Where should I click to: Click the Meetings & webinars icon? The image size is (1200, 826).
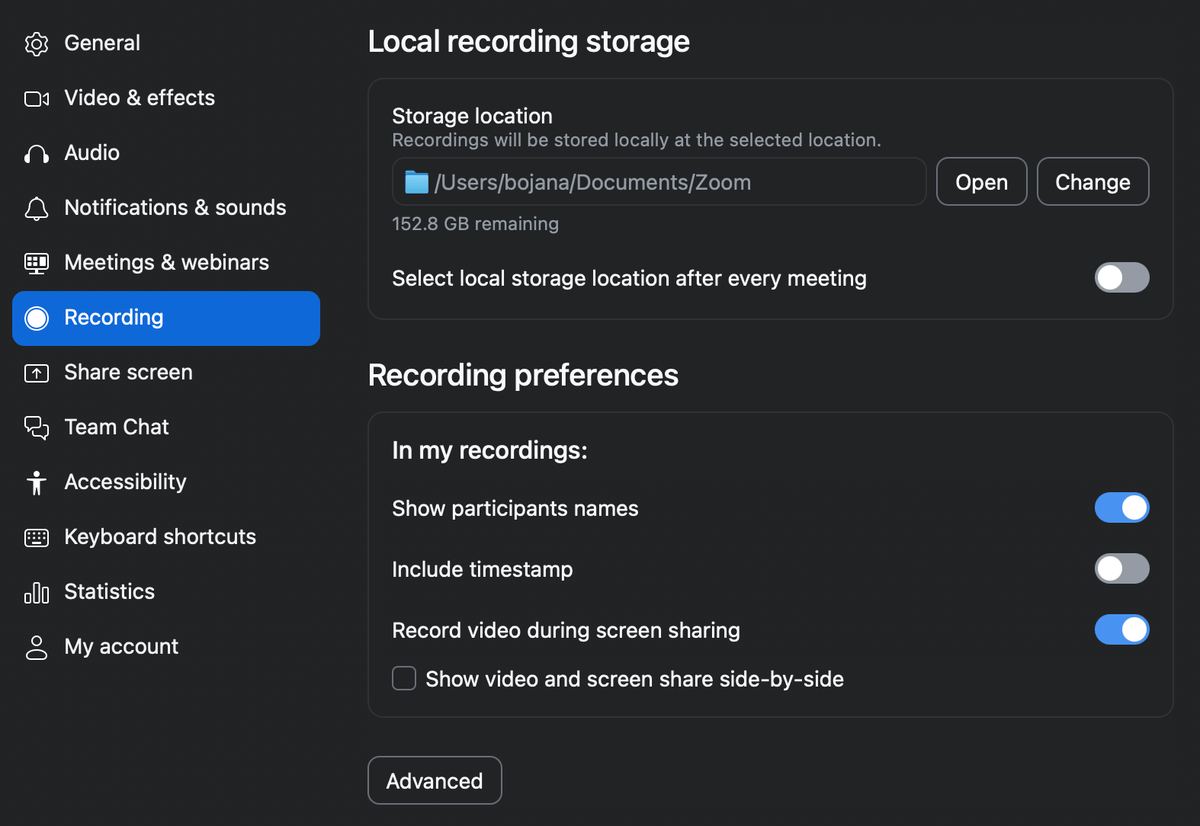36,262
